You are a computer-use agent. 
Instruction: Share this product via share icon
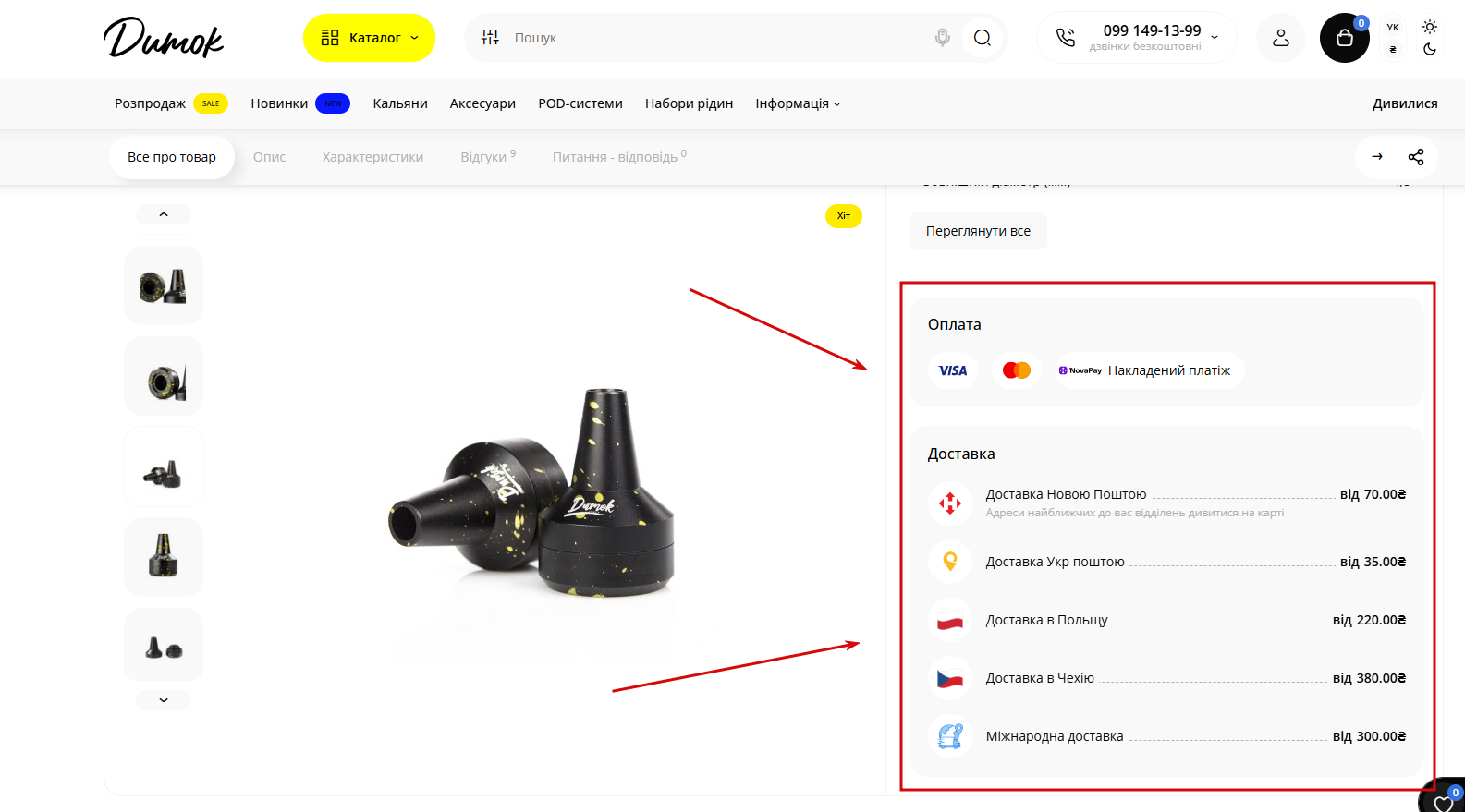pyautogui.click(x=1415, y=157)
